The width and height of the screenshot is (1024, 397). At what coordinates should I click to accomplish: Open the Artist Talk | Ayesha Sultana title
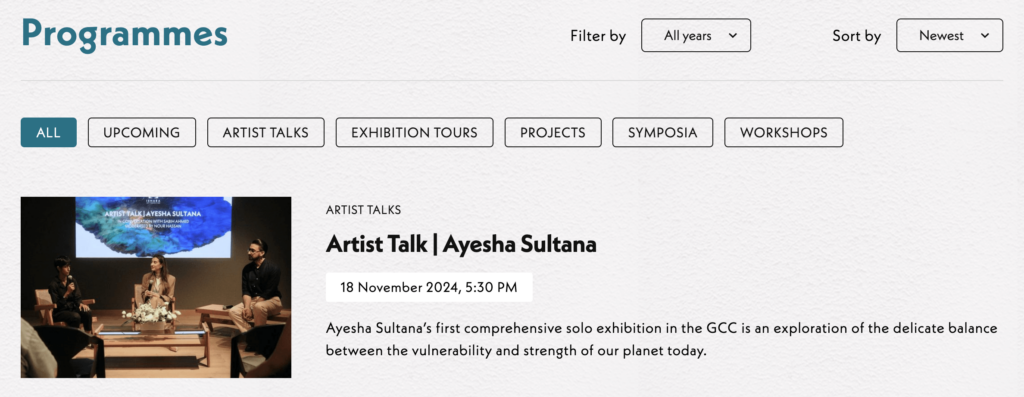pyautogui.click(x=461, y=244)
